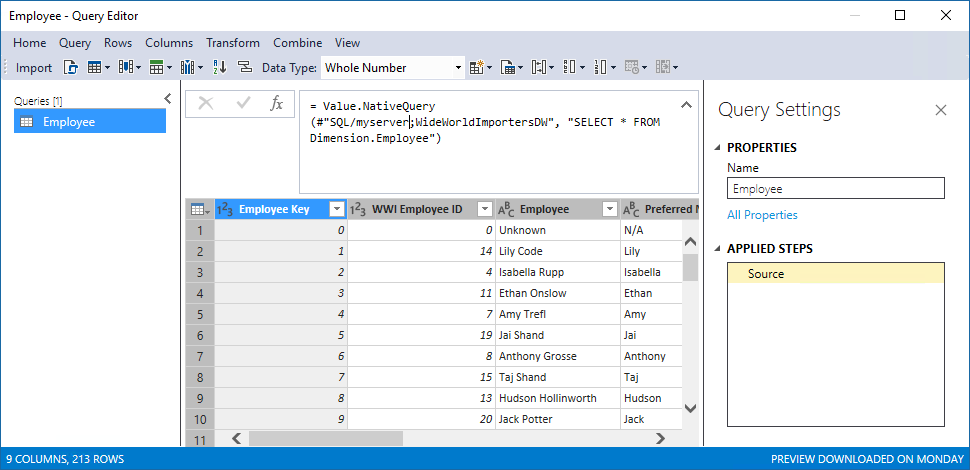
Task: Select the Source applied step
Action: [836, 273]
